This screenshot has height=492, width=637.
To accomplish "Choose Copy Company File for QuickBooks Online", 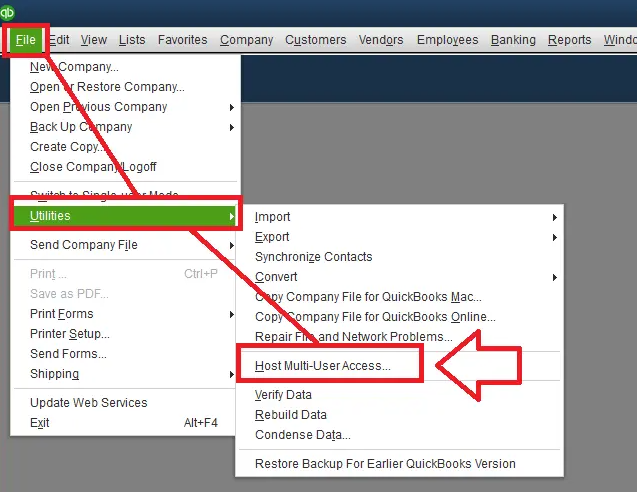I will point(400,317).
